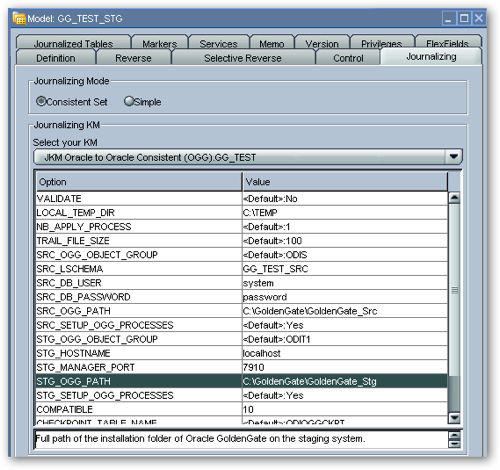Click description box down stepper arrow
The height and width of the screenshot is (470, 500).
point(455,444)
